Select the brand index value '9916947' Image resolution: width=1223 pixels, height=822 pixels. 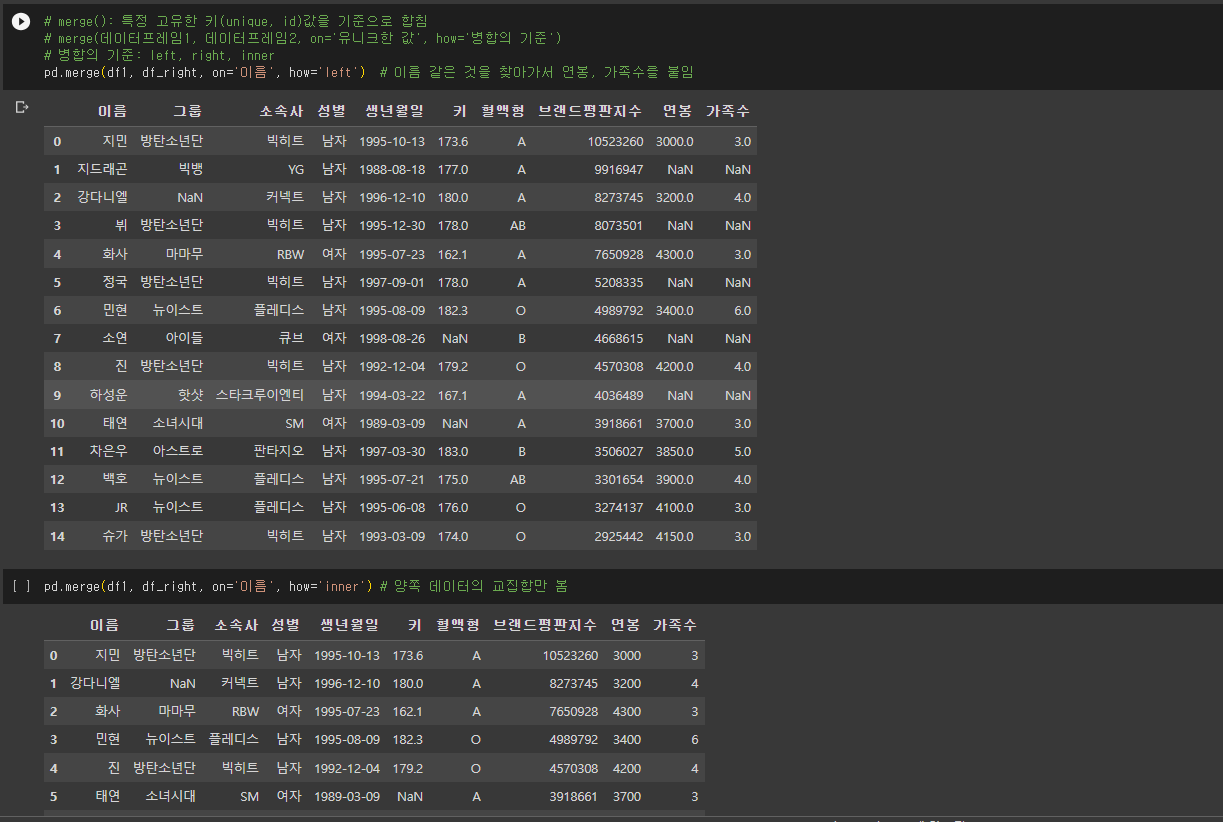click(619, 170)
